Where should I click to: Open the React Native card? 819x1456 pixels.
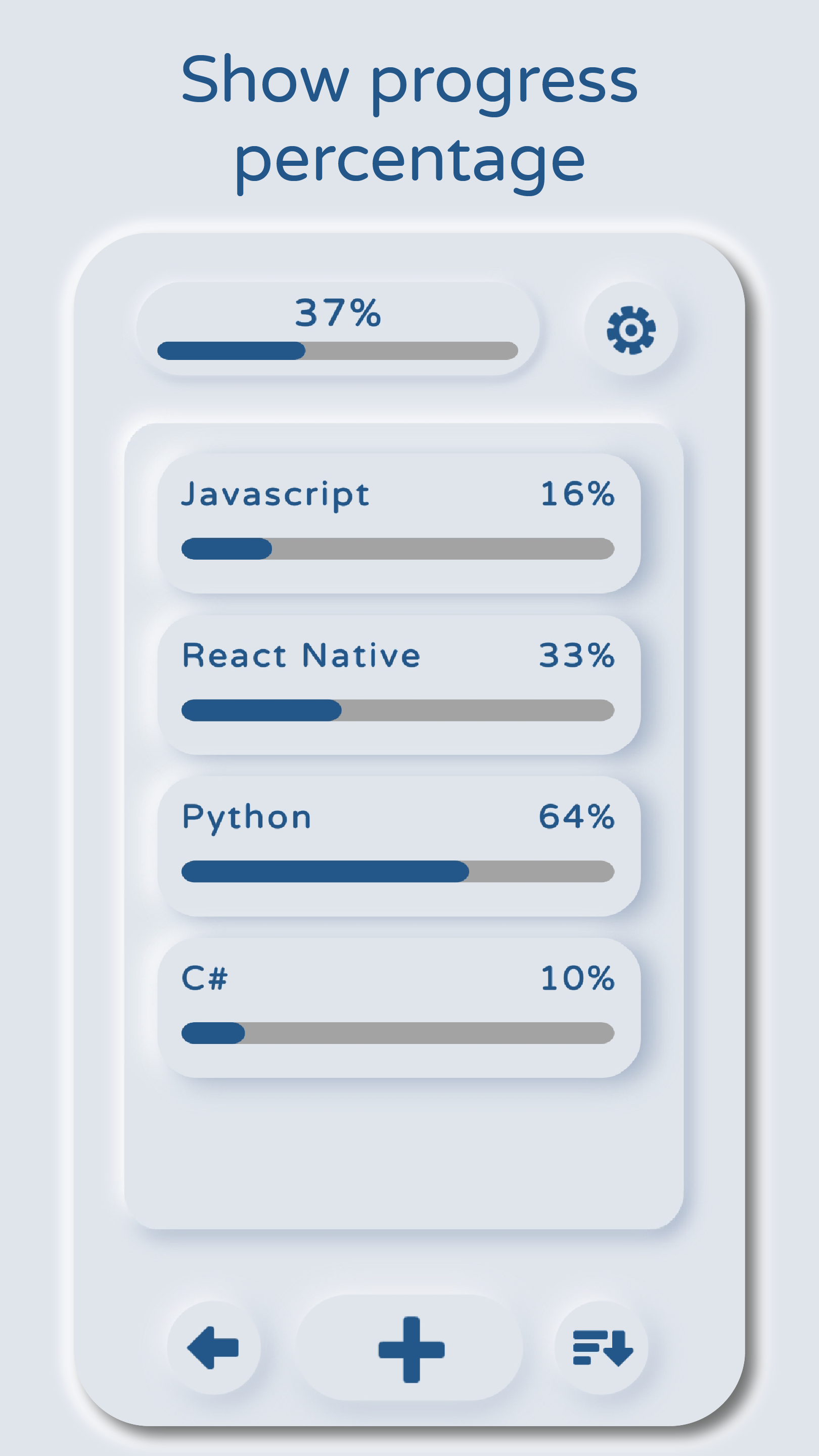pyautogui.click(x=398, y=685)
